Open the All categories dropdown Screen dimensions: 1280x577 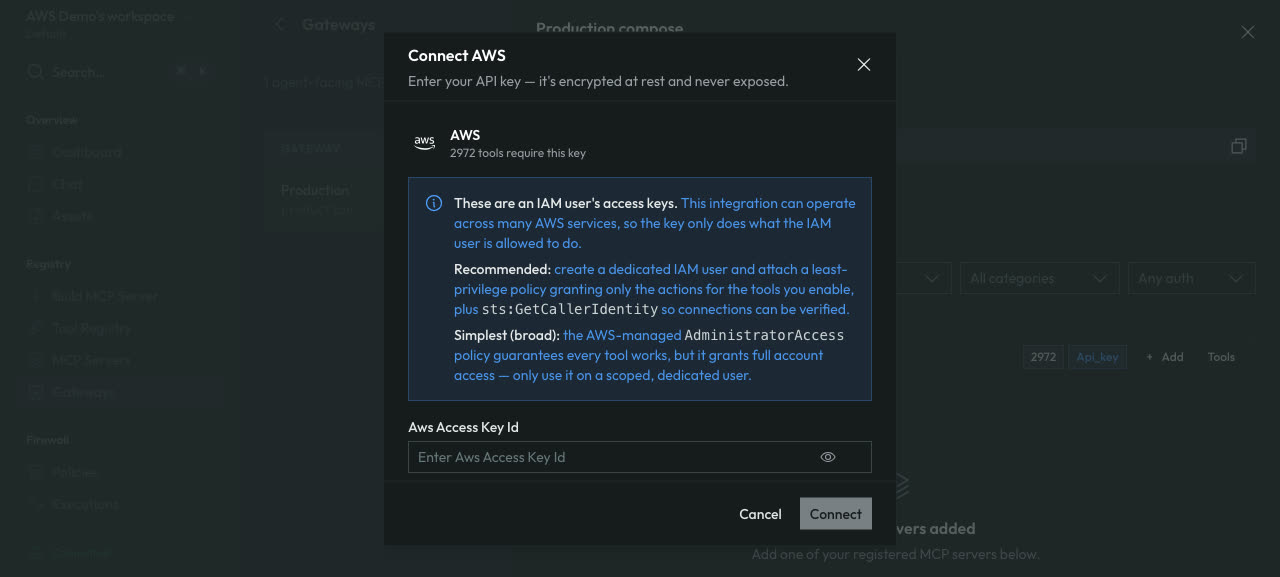(x=1038, y=278)
